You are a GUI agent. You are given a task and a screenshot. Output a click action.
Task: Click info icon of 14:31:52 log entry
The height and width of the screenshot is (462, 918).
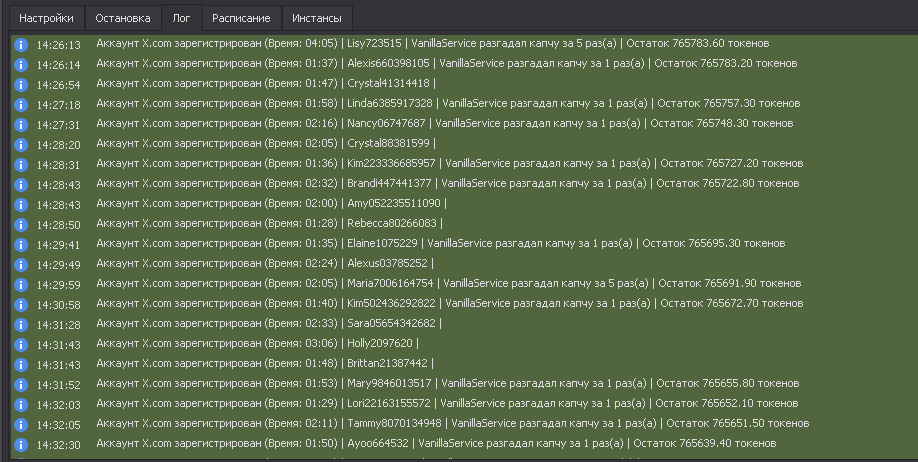(x=21, y=385)
